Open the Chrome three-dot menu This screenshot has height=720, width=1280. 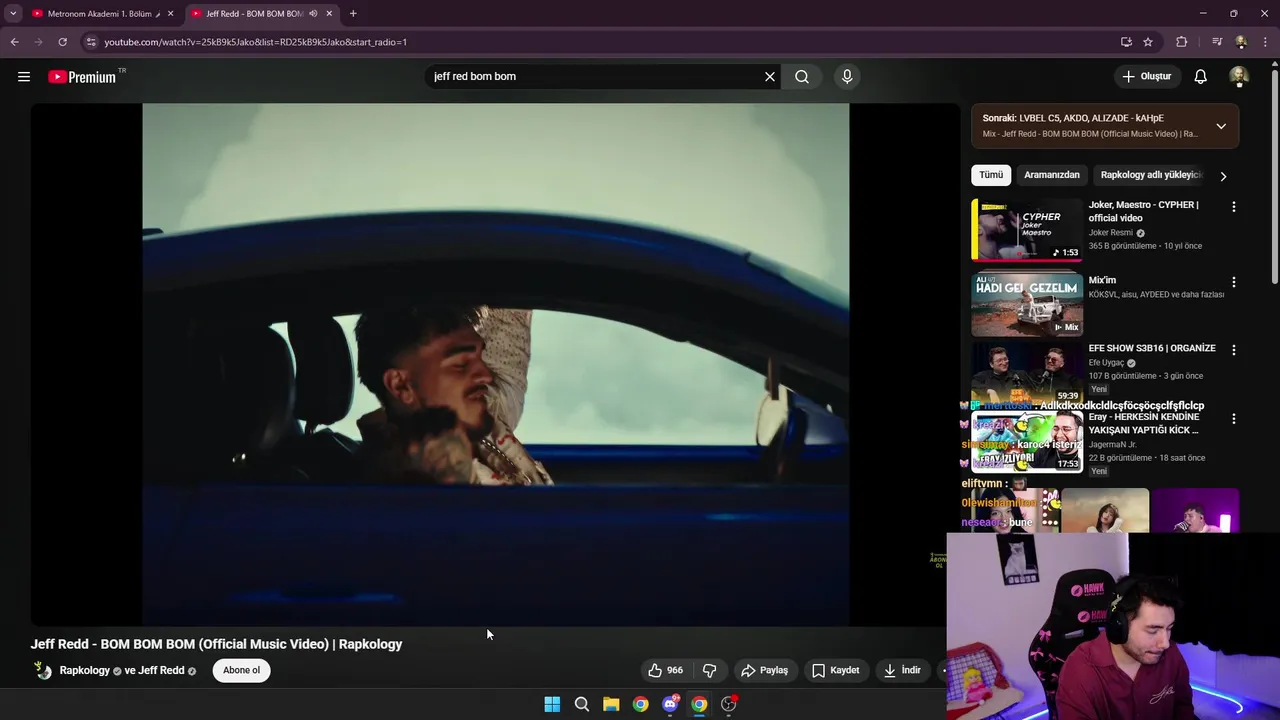point(1266,42)
